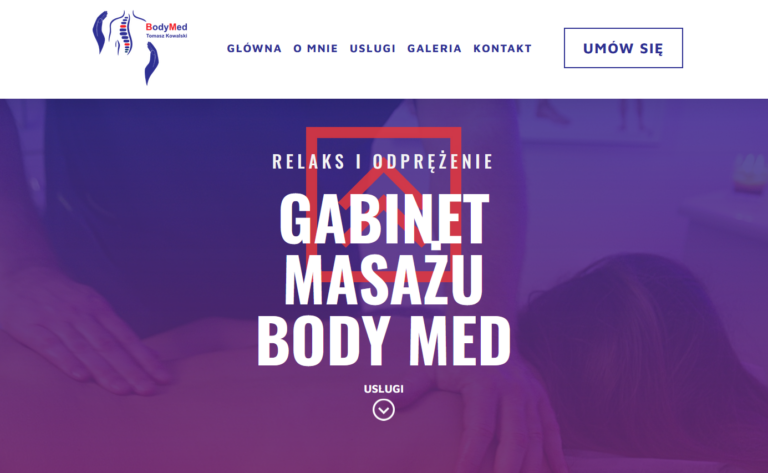This screenshot has width=768, height=473.
Task: Go to the O mnie page
Action: [x=315, y=48]
